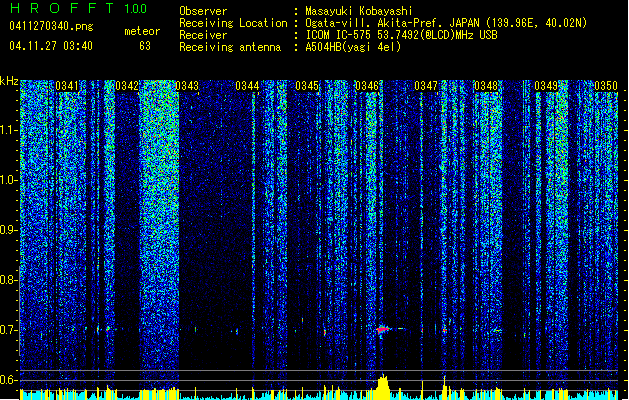Click the 0348 time marker label
This screenshot has width=629, height=400.
486,86
